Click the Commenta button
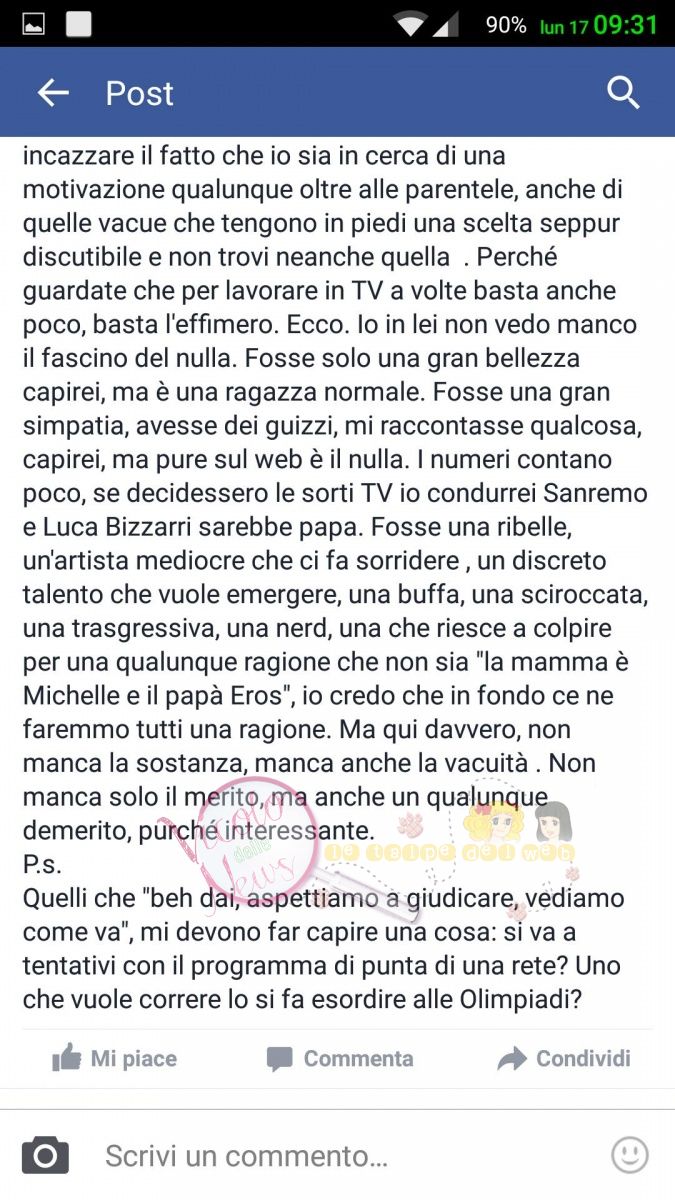Screen dimensions: 675x1200 point(340,1058)
